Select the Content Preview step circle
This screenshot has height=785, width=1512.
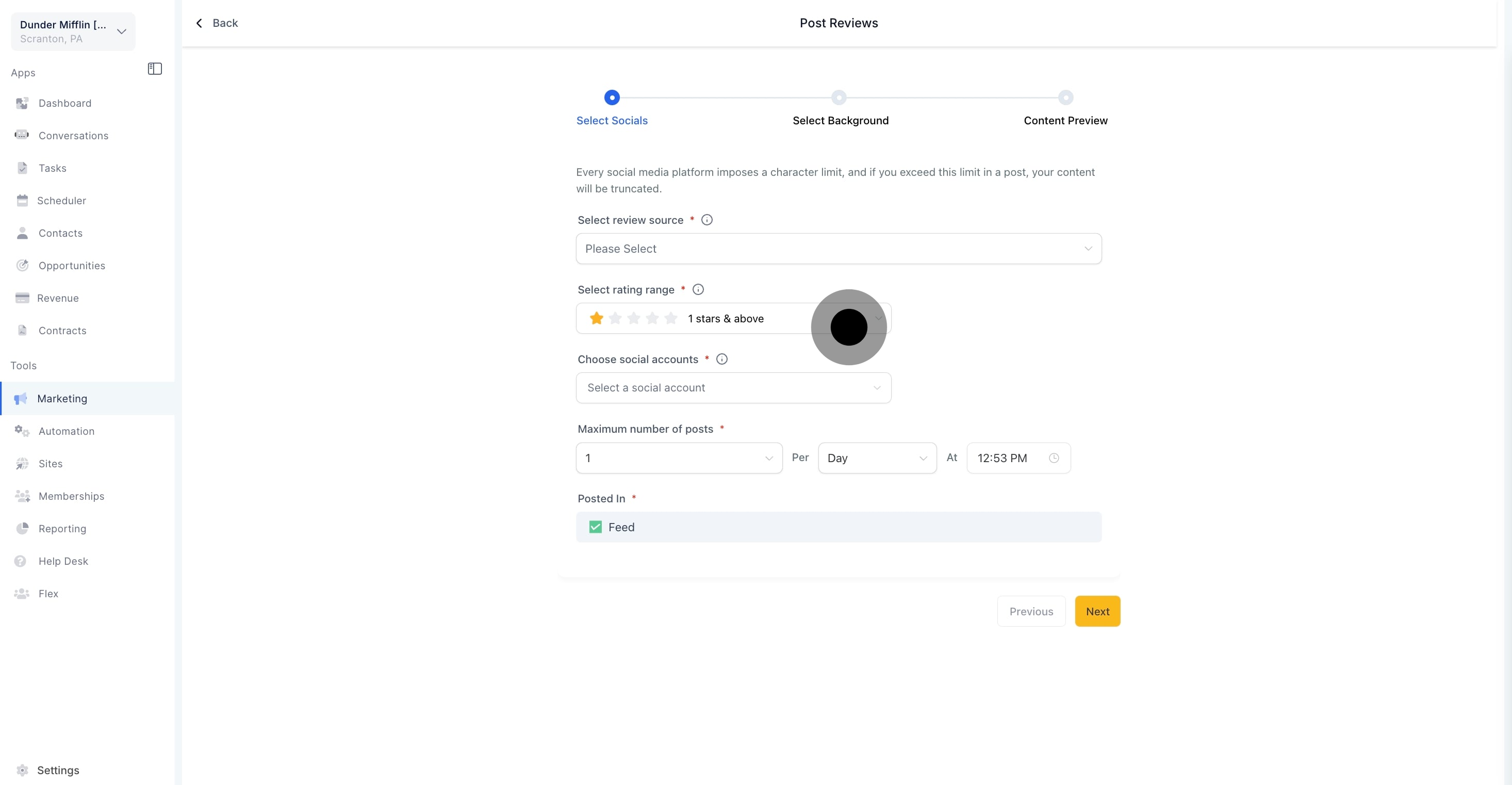(x=1065, y=97)
